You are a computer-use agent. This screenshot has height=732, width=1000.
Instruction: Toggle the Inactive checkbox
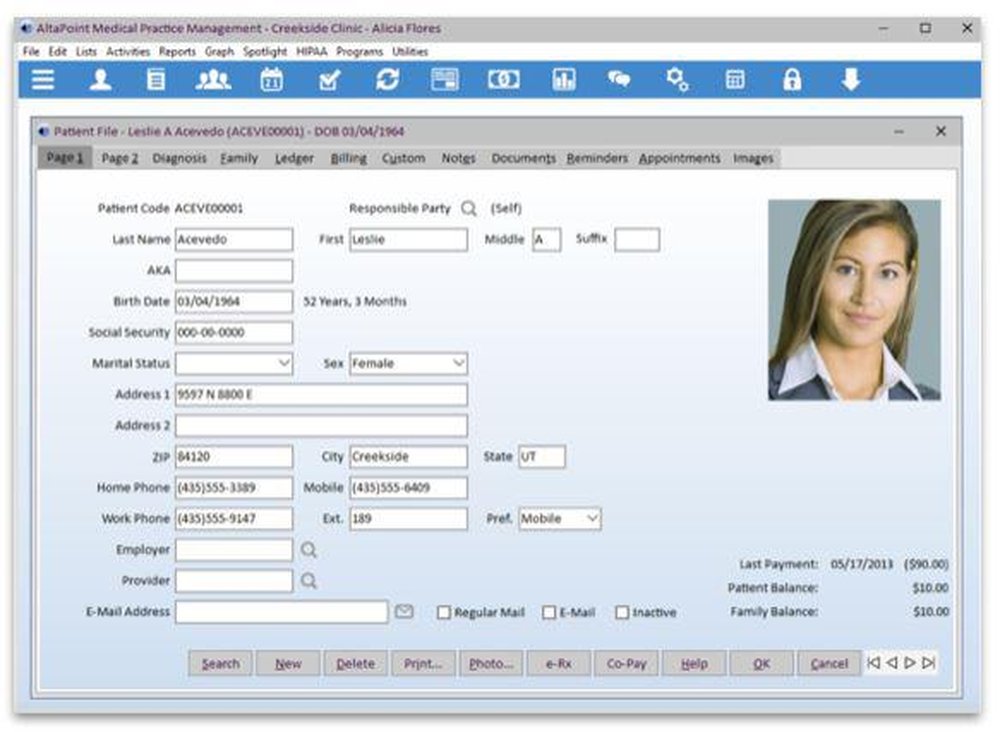pos(622,613)
